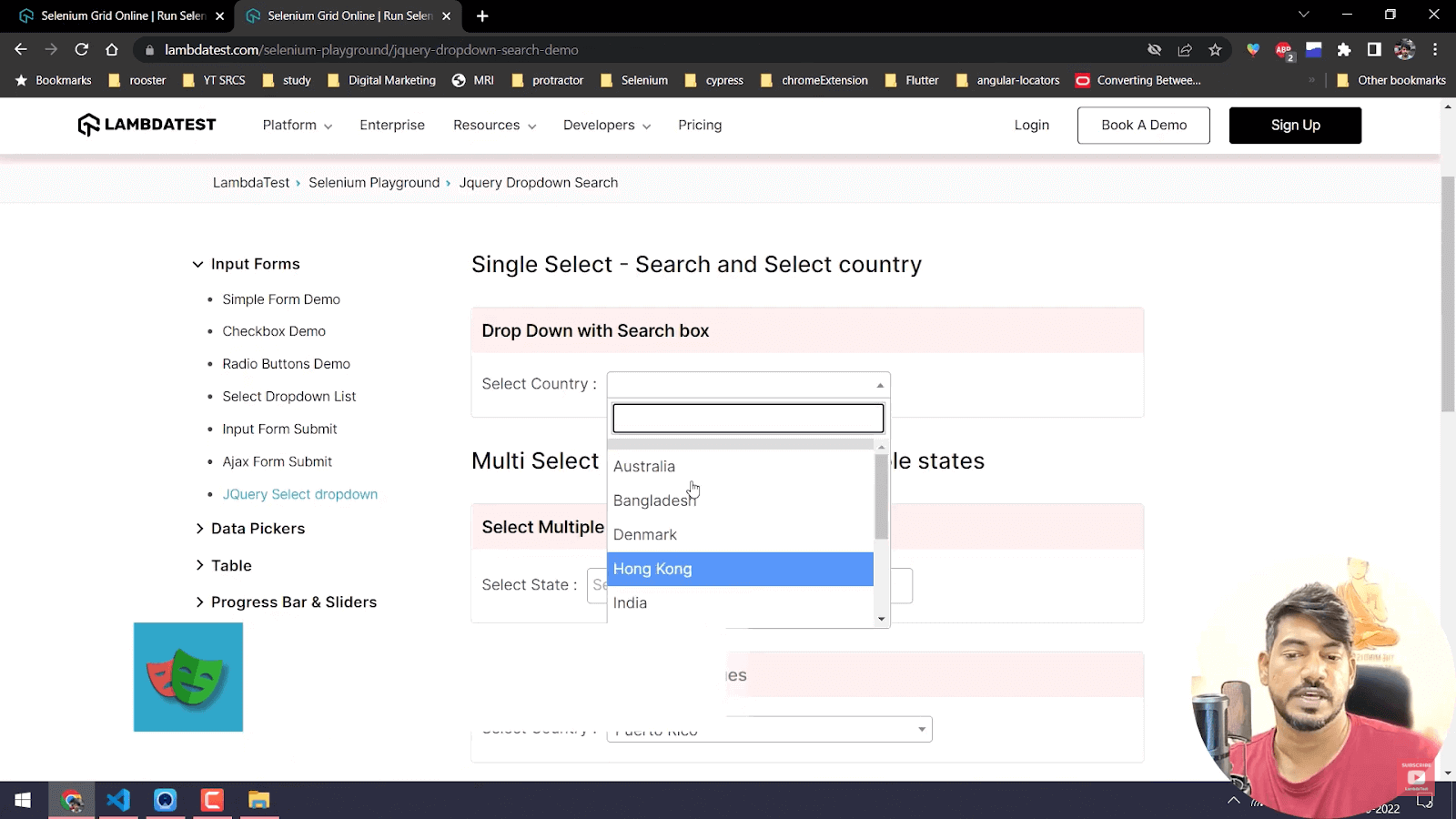Choose India from the dropdown
1456x819 pixels.
point(740,602)
